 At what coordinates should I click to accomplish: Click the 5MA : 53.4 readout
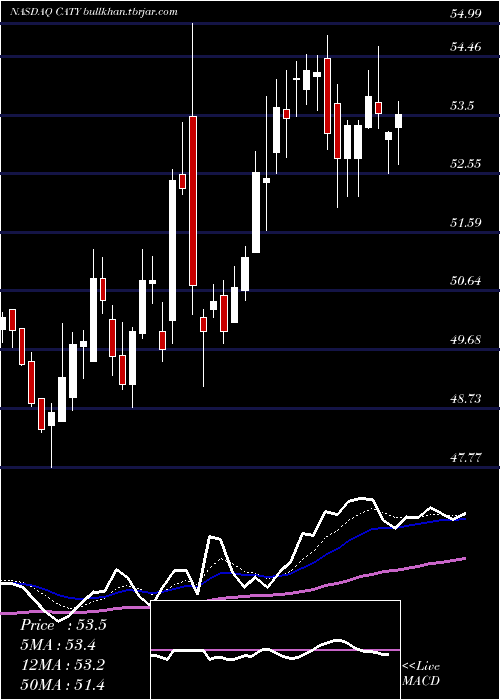58,645
